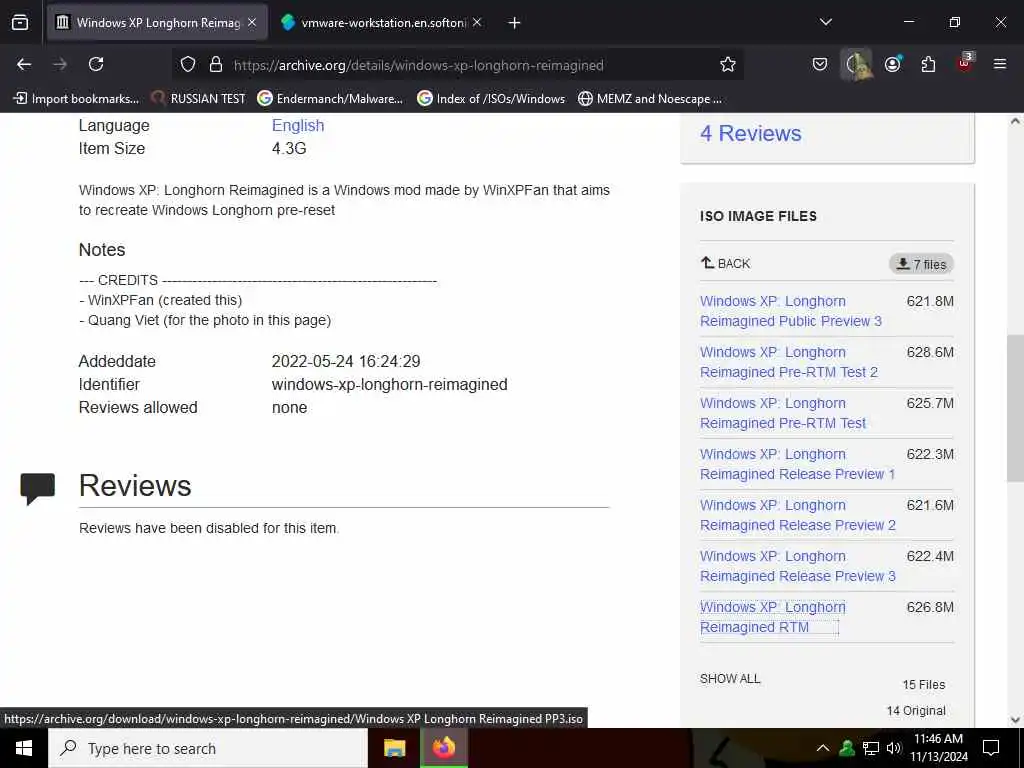Click the Firefox taskbar icon

tap(443, 748)
